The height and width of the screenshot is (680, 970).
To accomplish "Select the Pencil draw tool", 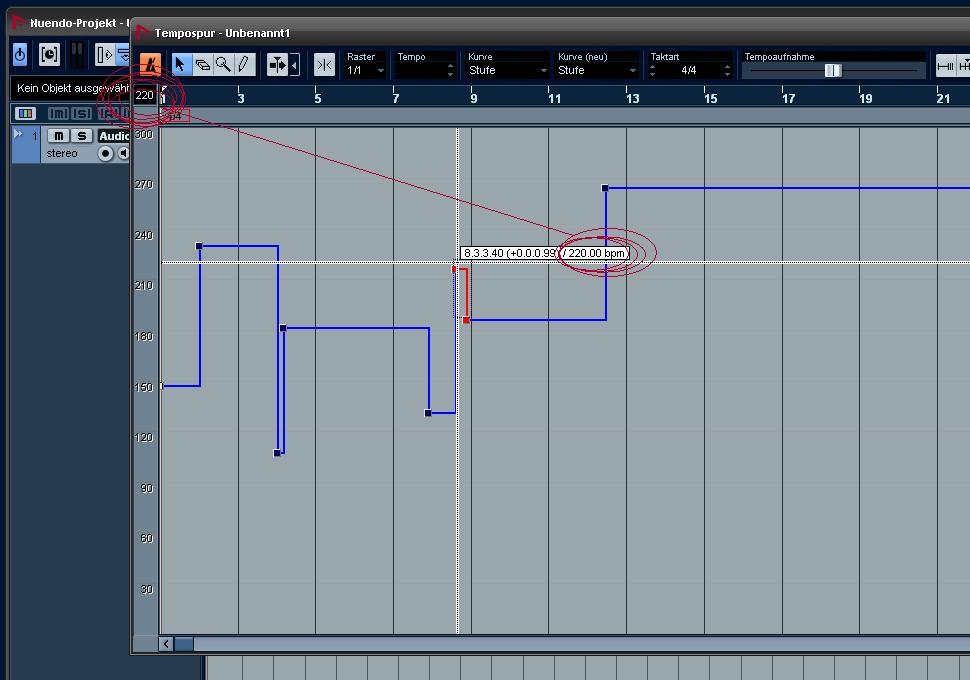I will 244,64.
